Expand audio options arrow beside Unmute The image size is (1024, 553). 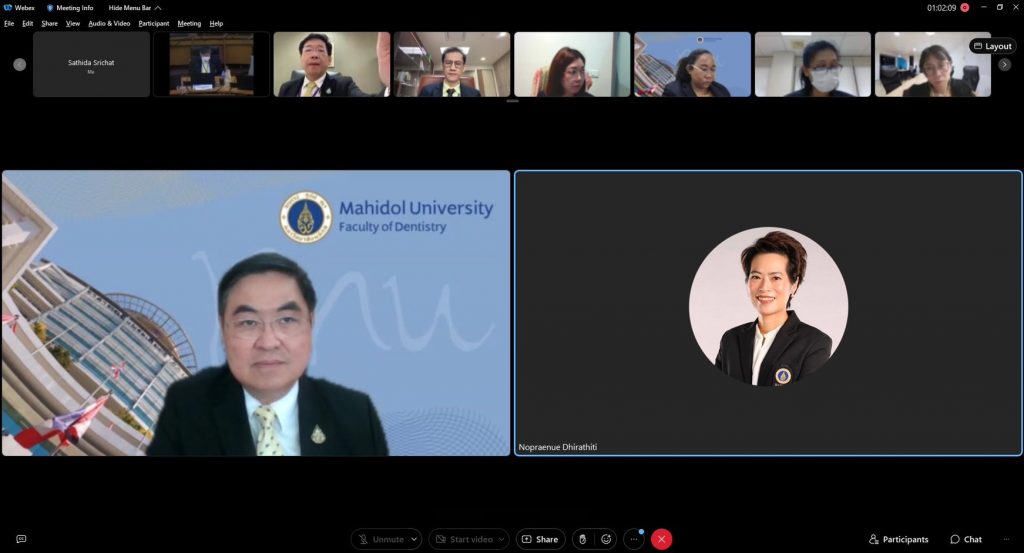coord(414,539)
